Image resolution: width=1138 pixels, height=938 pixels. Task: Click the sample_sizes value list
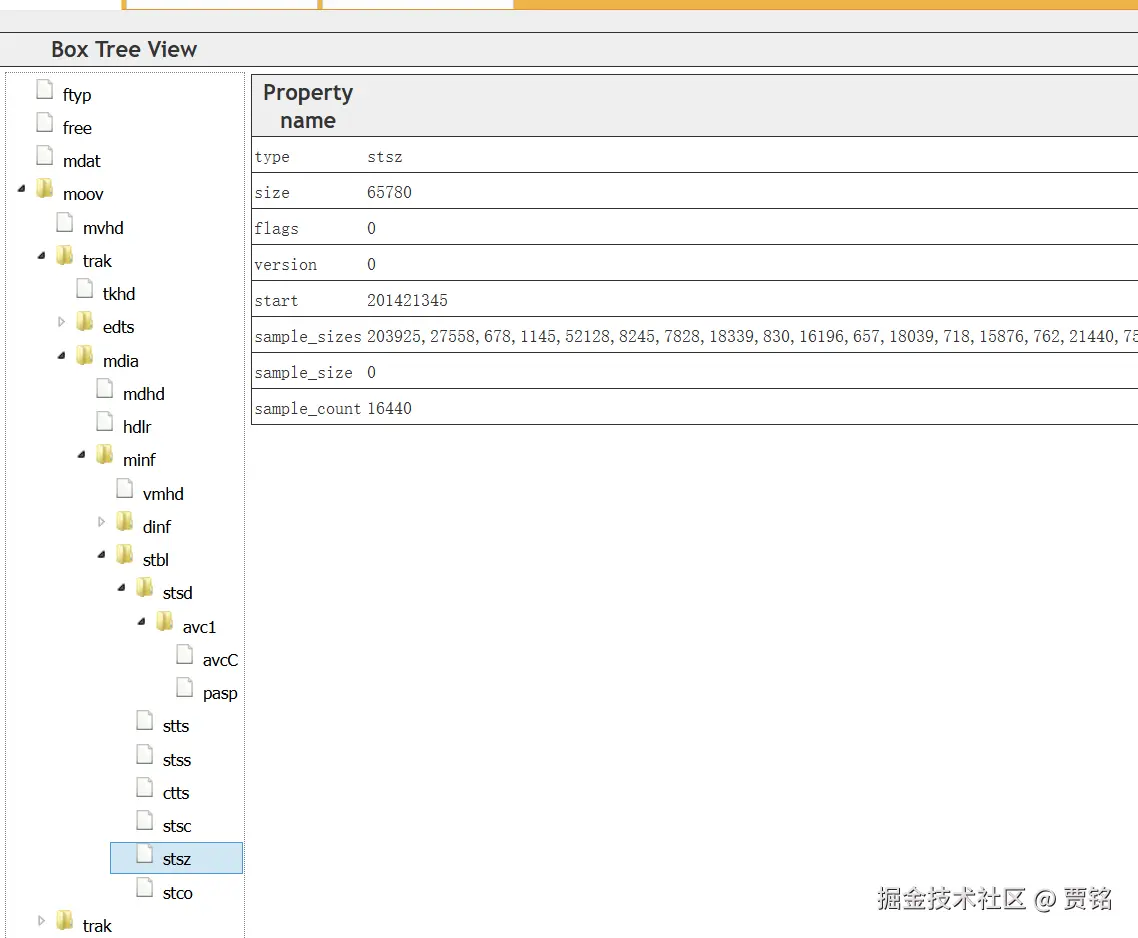[x=752, y=336]
